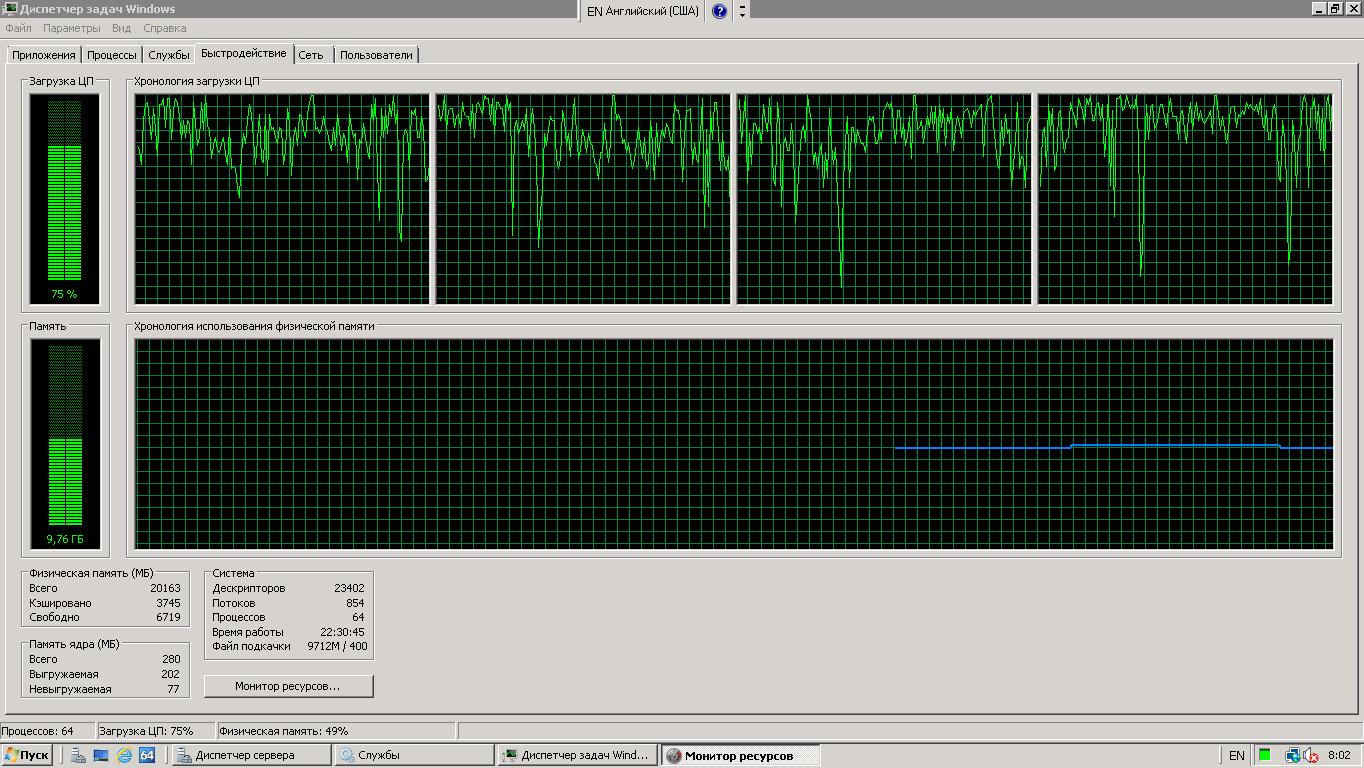
Task: Launch the desktop monitor quick launch icon
Action: coord(101,755)
